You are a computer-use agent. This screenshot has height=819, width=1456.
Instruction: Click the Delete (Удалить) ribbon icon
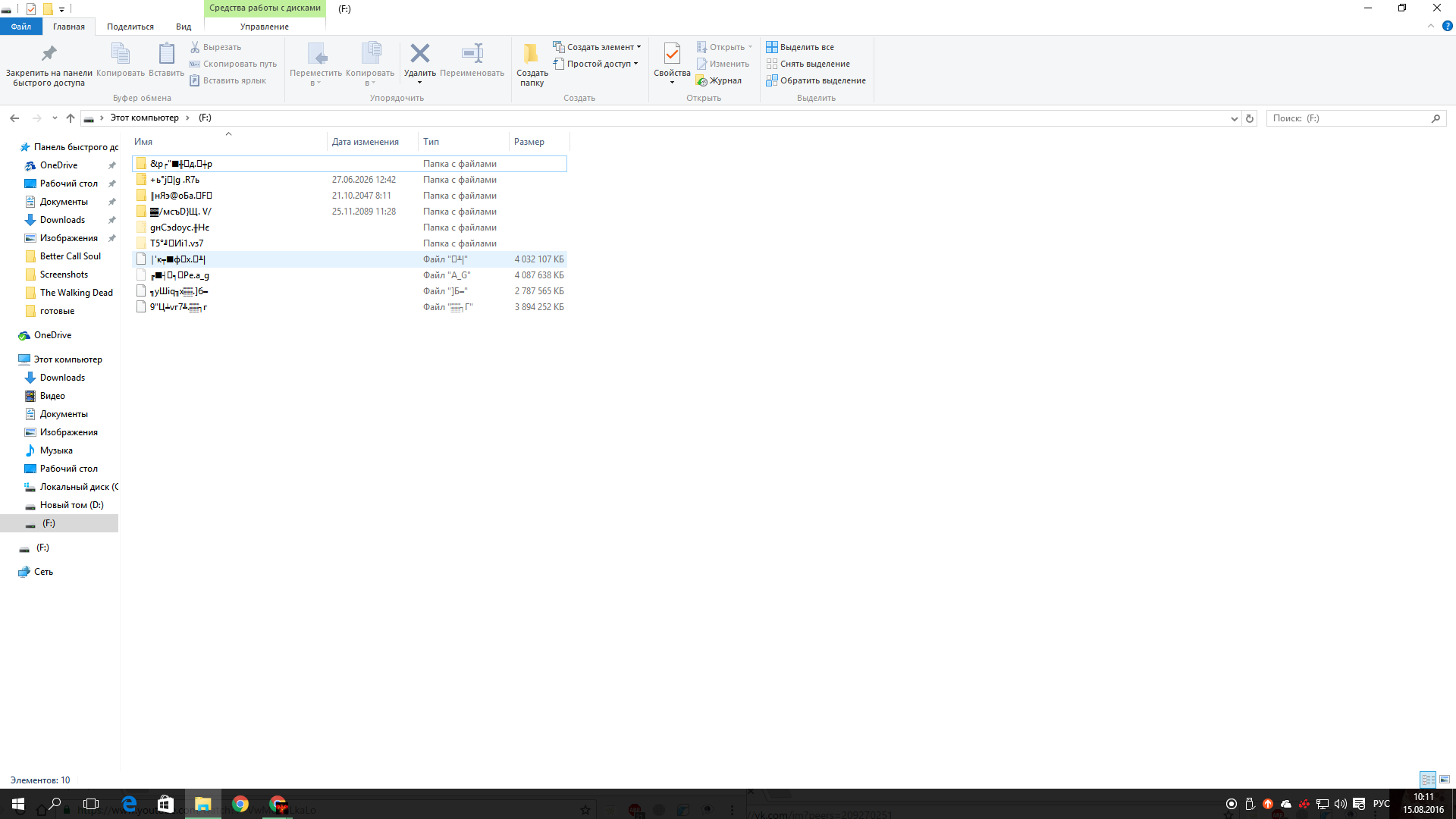(419, 55)
